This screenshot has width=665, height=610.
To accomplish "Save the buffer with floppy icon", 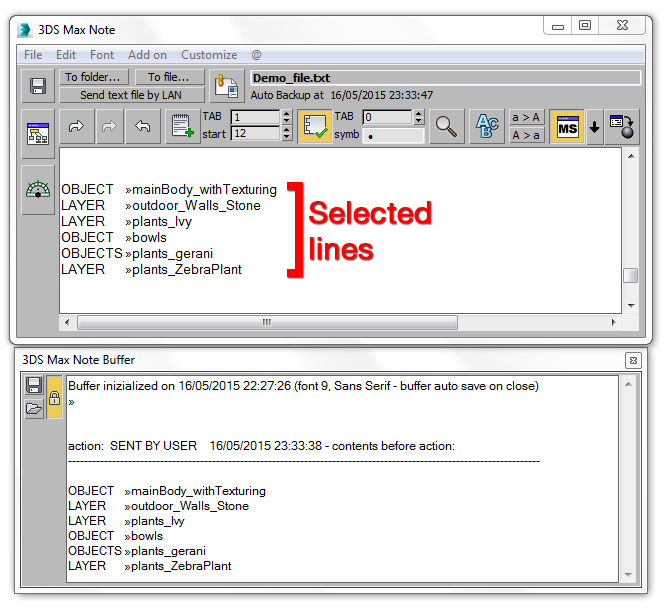I will coord(34,385).
